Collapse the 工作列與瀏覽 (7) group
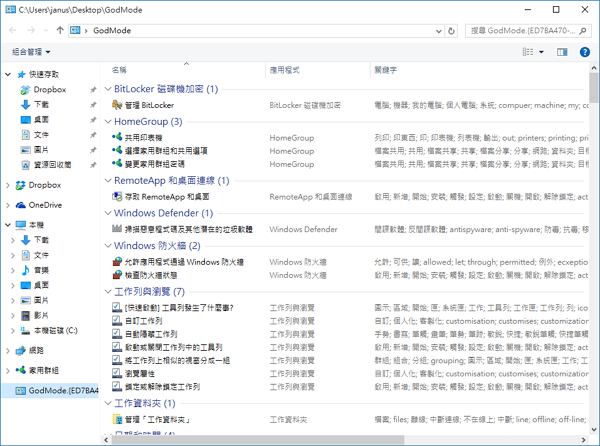The width and height of the screenshot is (600, 446). pyautogui.click(x=108, y=291)
